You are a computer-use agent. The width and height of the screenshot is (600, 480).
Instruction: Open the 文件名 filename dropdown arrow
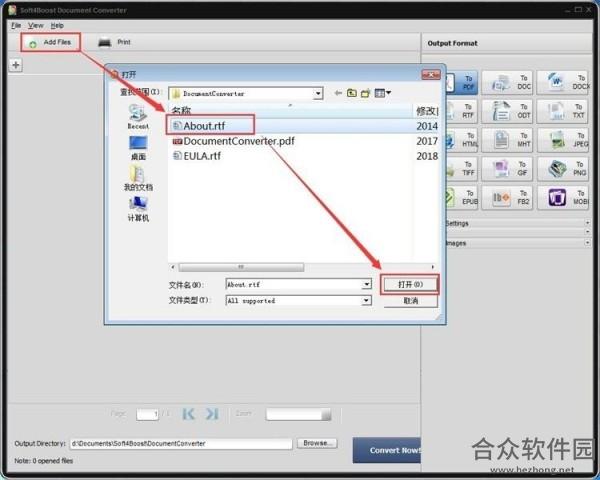pos(367,284)
